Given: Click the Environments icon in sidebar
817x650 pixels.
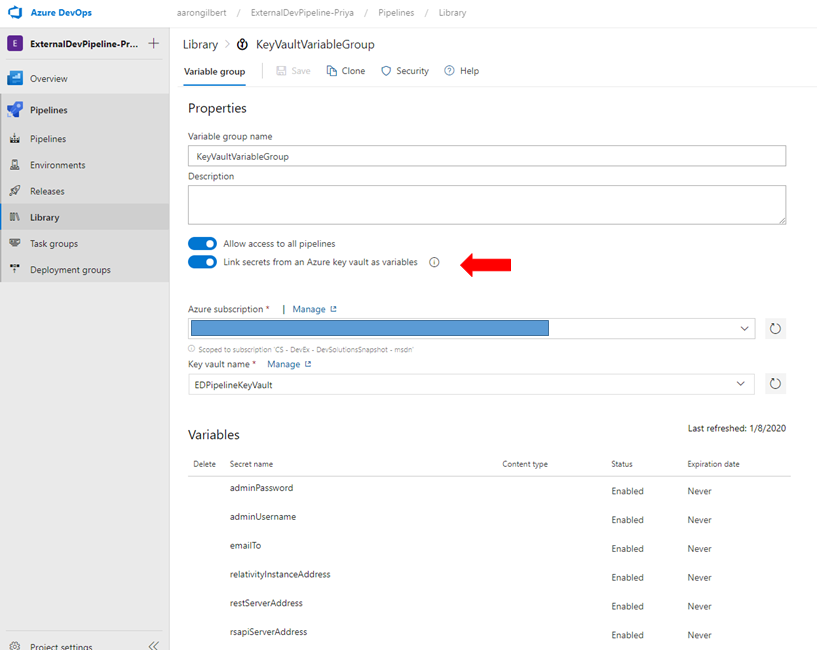Looking at the screenshot, I should pos(15,165).
